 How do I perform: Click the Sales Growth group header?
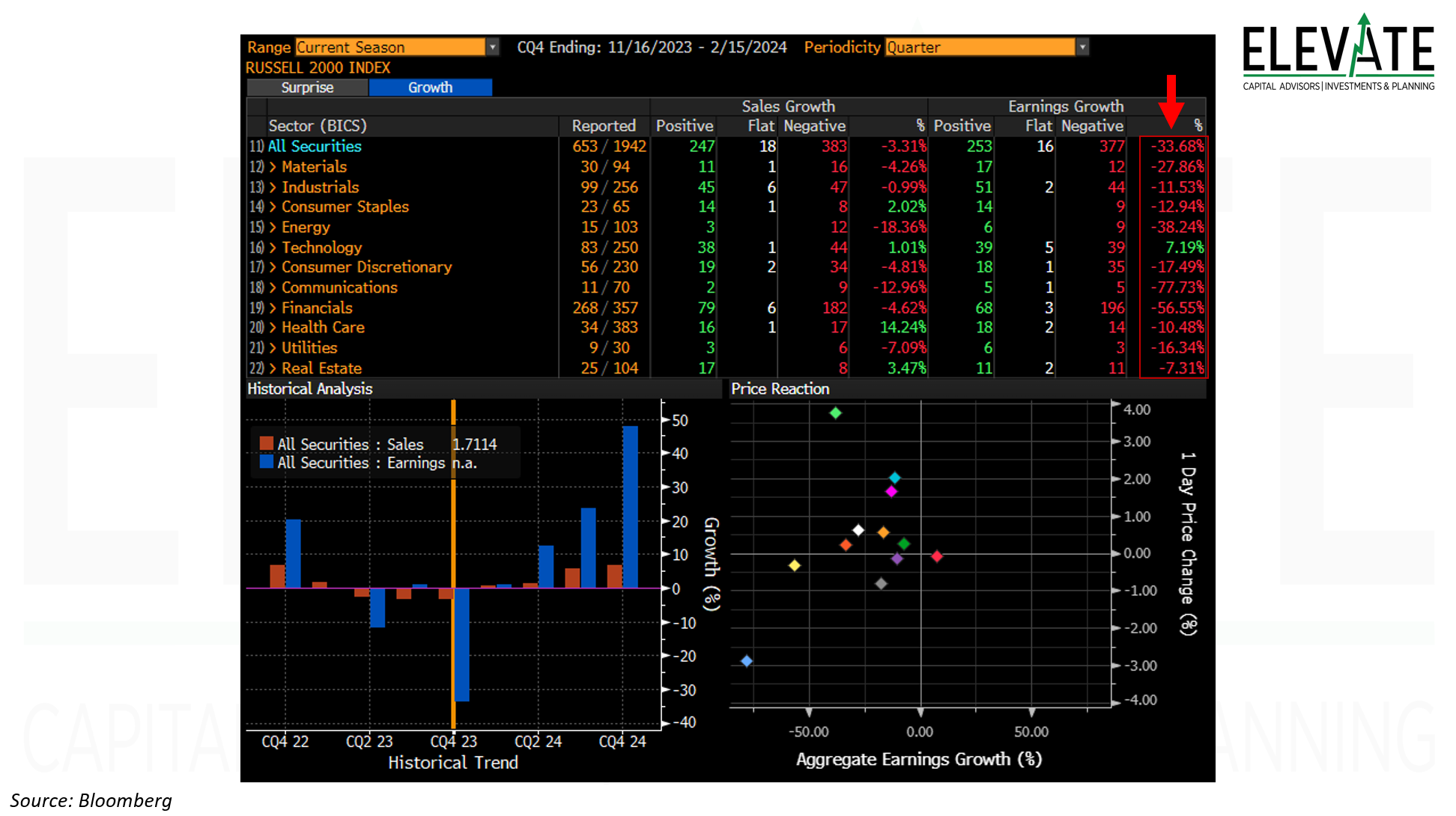coord(788,106)
